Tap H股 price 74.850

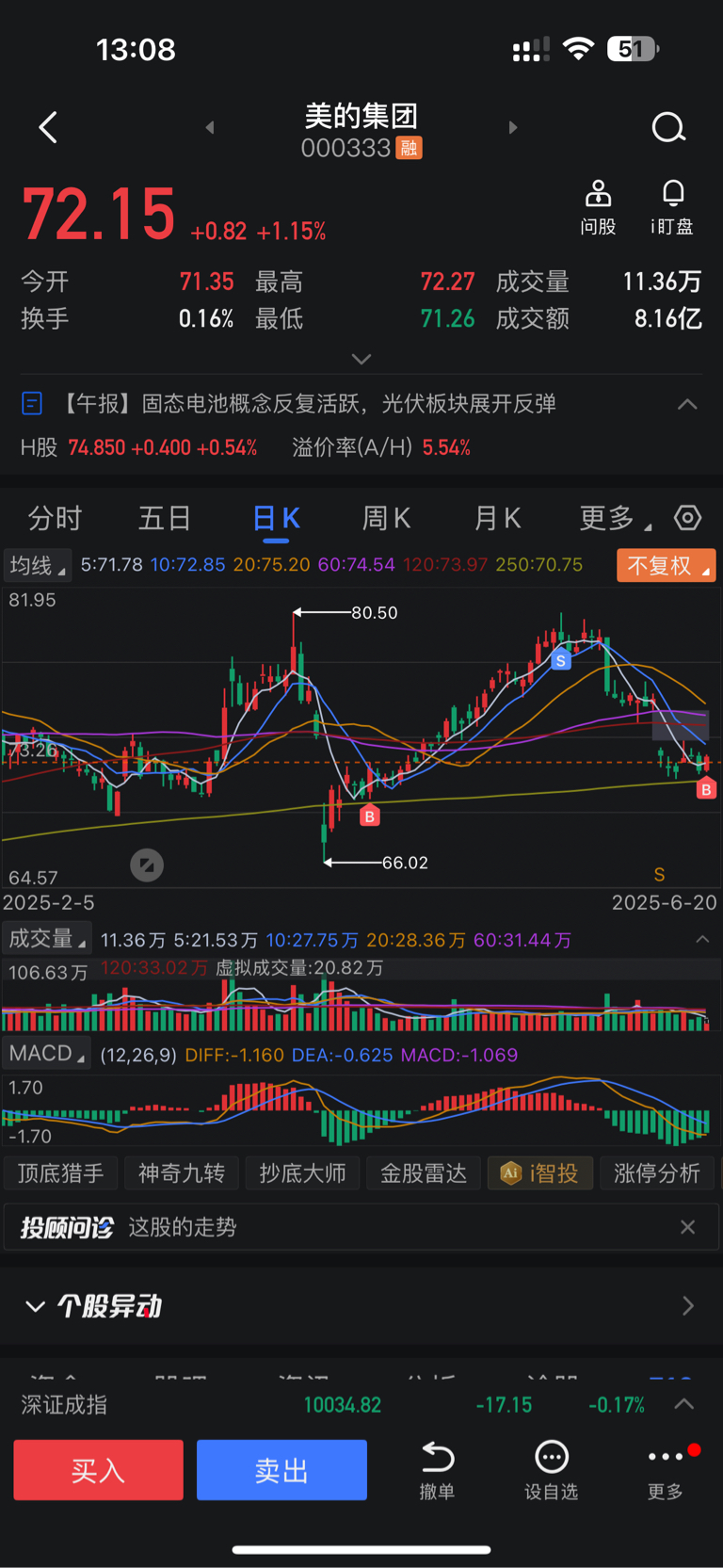pyautogui.click(x=97, y=447)
